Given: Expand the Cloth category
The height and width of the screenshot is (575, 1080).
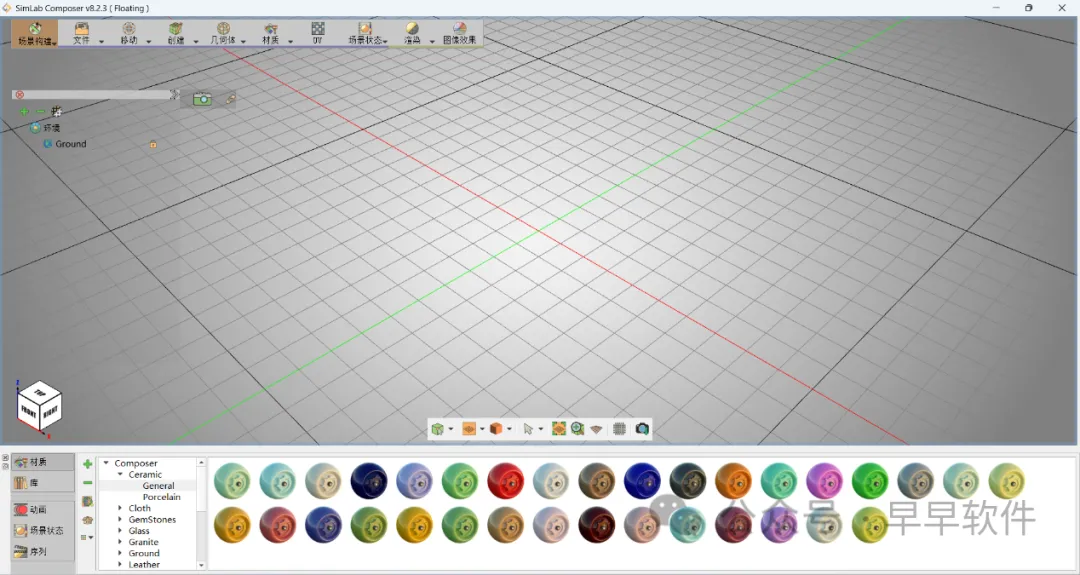Looking at the screenshot, I should 121,508.
